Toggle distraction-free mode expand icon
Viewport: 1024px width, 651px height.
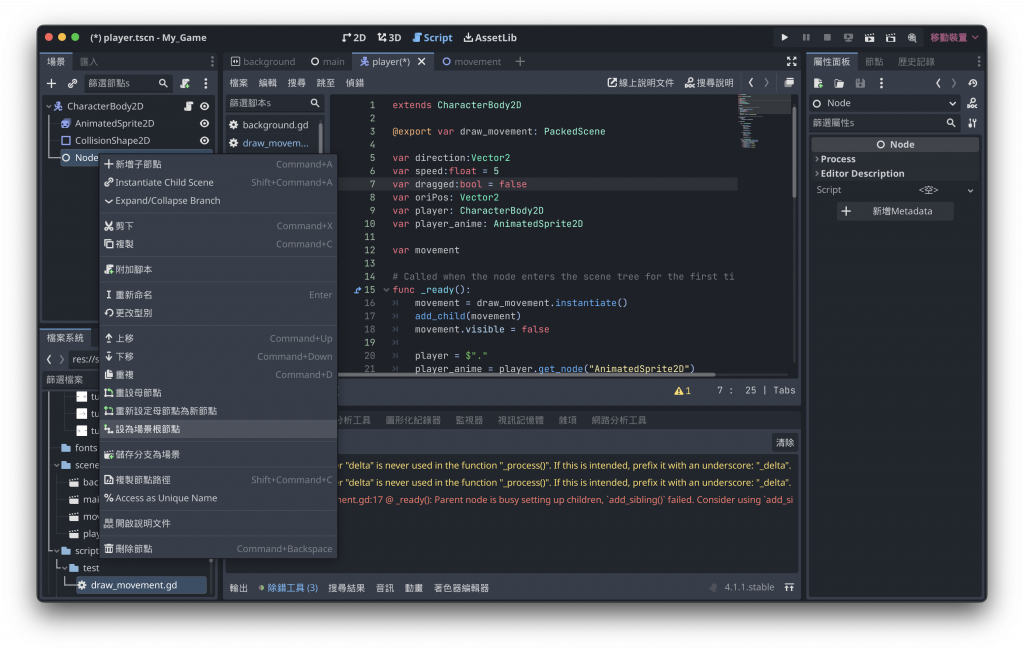point(792,61)
